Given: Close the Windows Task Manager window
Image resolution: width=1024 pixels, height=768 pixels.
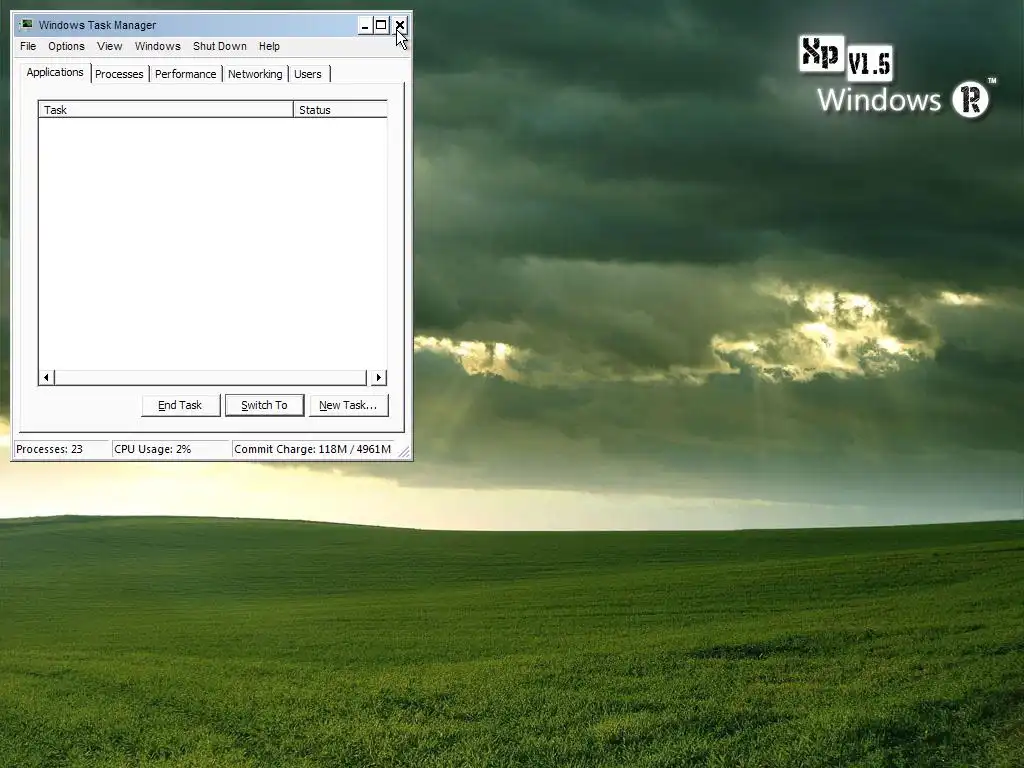Looking at the screenshot, I should (400, 25).
